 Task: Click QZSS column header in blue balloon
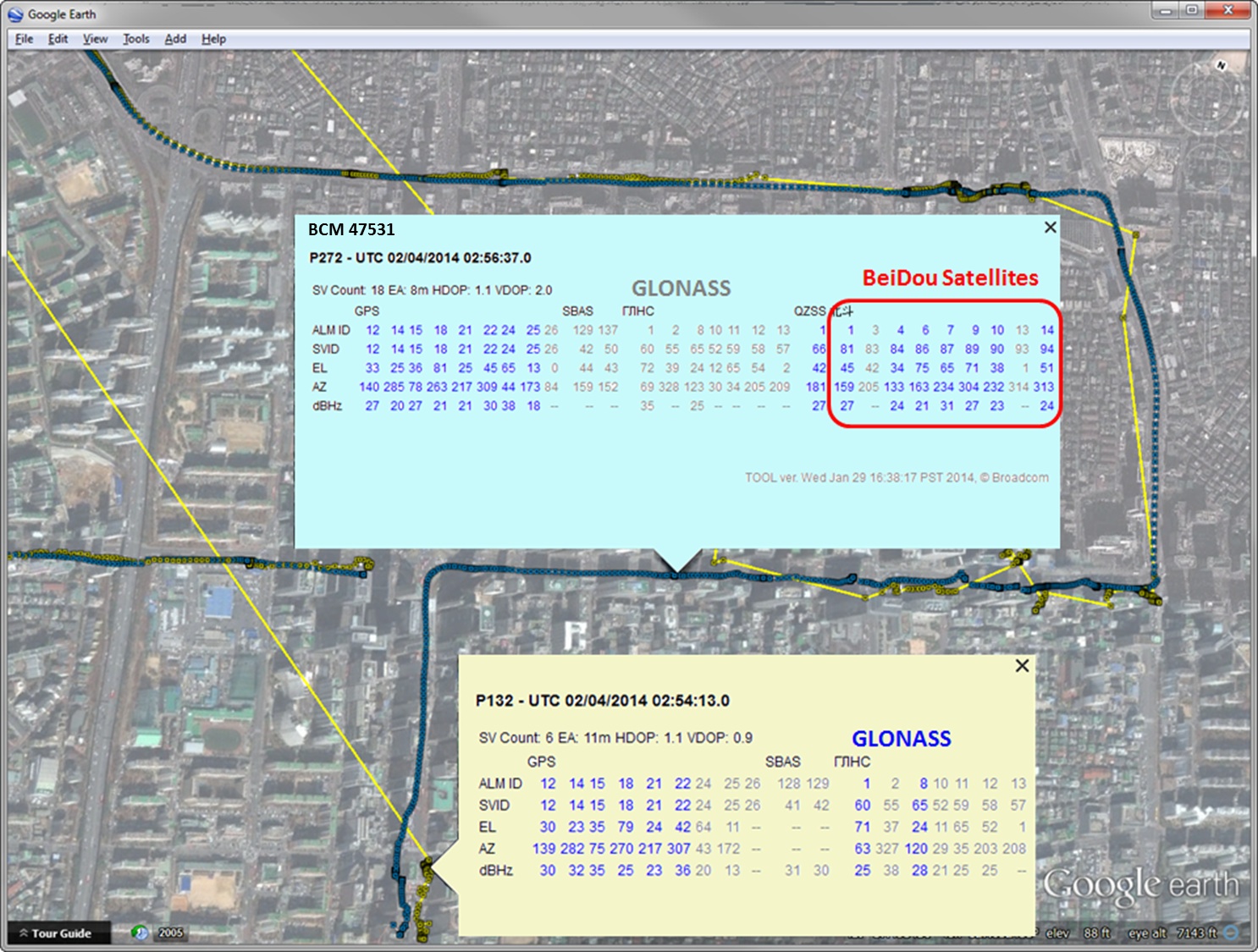[x=809, y=311]
